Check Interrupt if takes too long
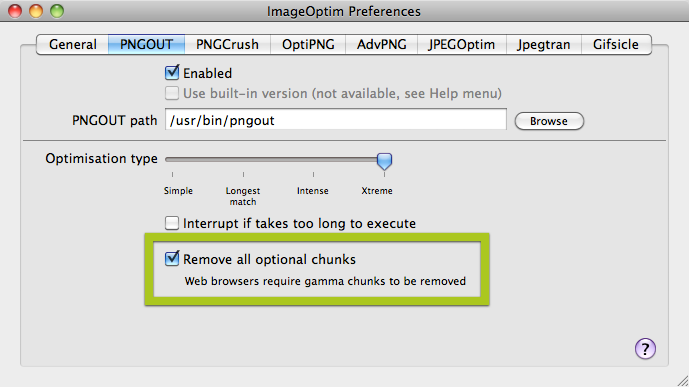 pos(172,223)
